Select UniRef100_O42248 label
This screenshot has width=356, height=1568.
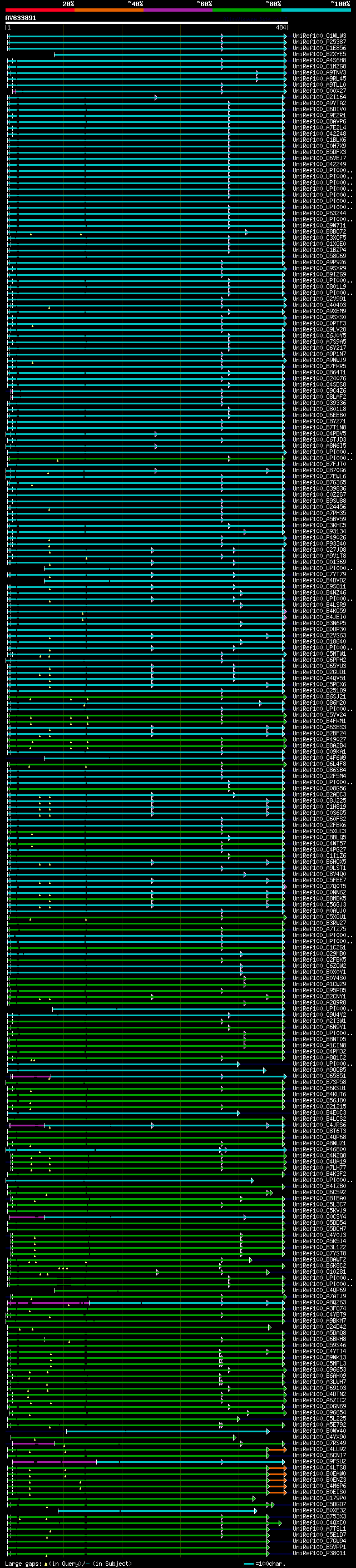click(319, 134)
